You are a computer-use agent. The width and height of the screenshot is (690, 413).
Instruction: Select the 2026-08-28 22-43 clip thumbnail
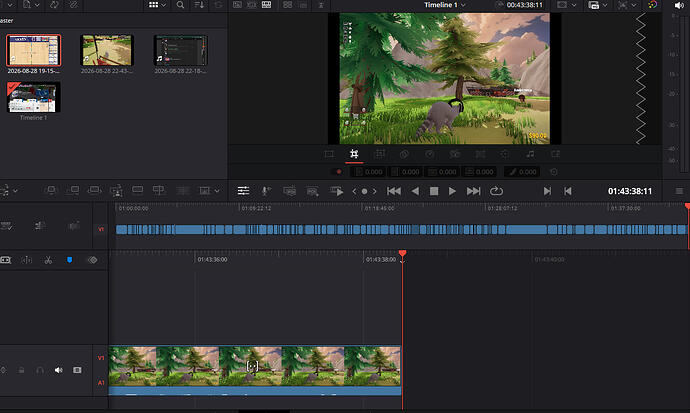coord(107,50)
